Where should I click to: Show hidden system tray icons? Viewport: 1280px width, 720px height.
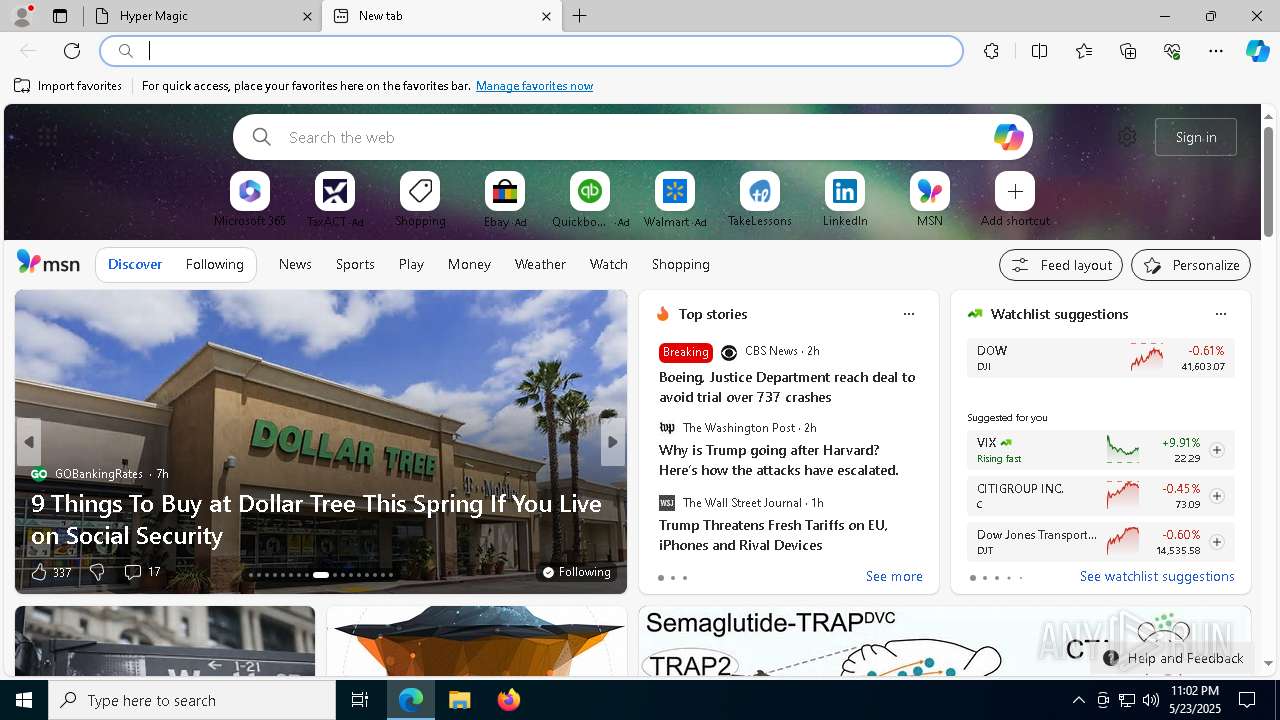[x=1078, y=700]
